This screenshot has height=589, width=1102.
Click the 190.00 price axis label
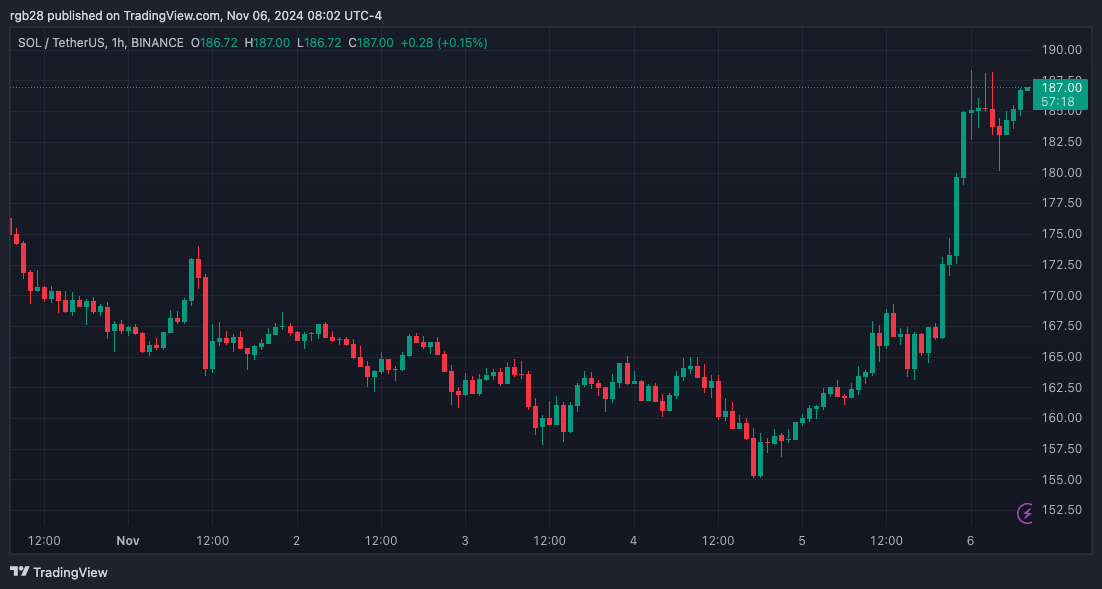point(1061,50)
